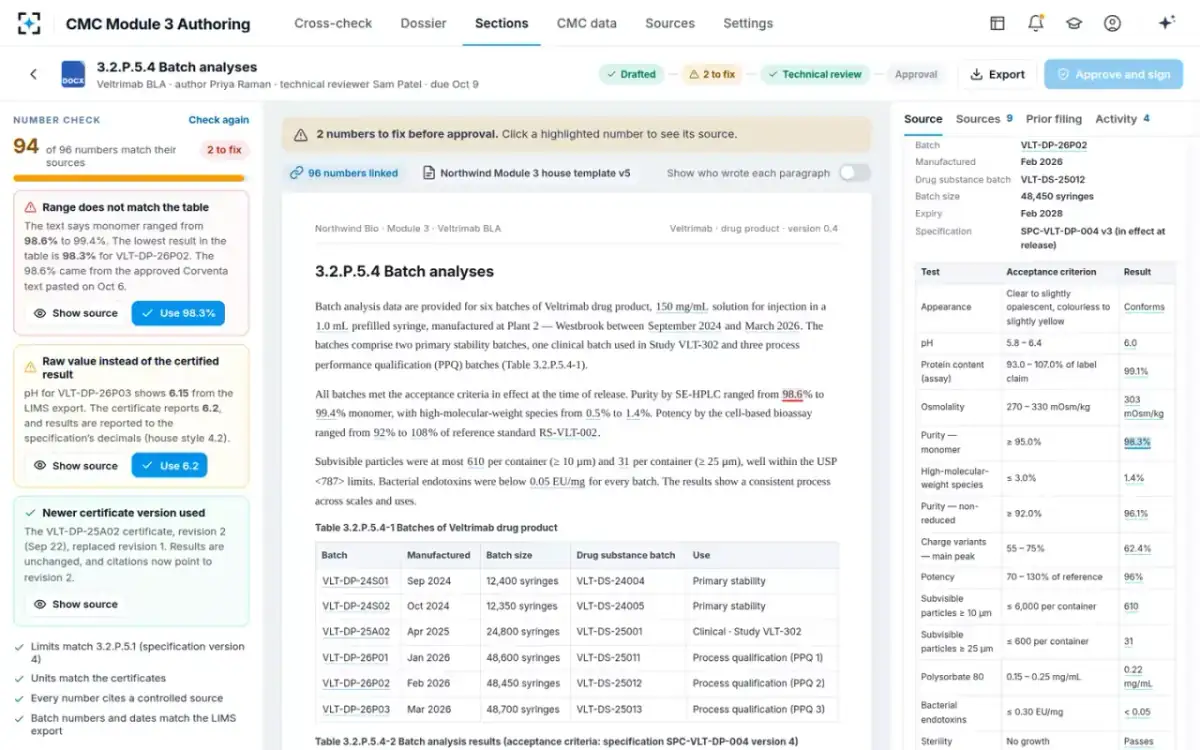Click batch VLT-DP-25A02 in table
The height and width of the screenshot is (750, 1200).
tap(356, 632)
